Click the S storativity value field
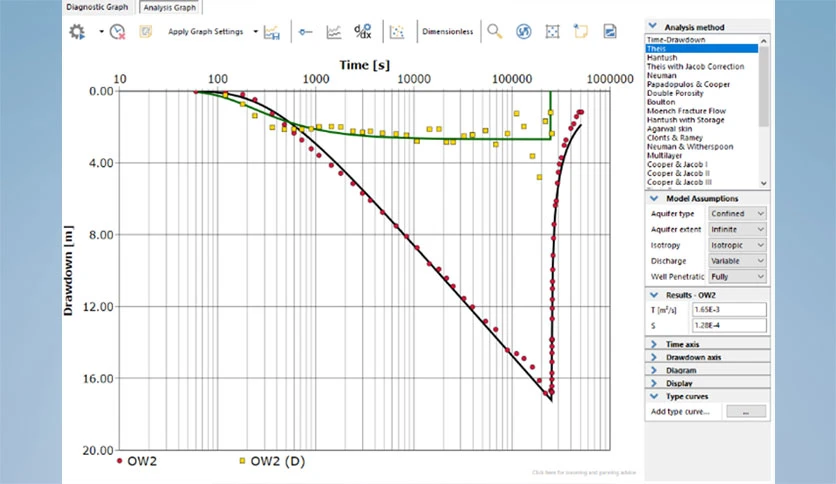The width and height of the screenshot is (836, 484). coord(729,325)
